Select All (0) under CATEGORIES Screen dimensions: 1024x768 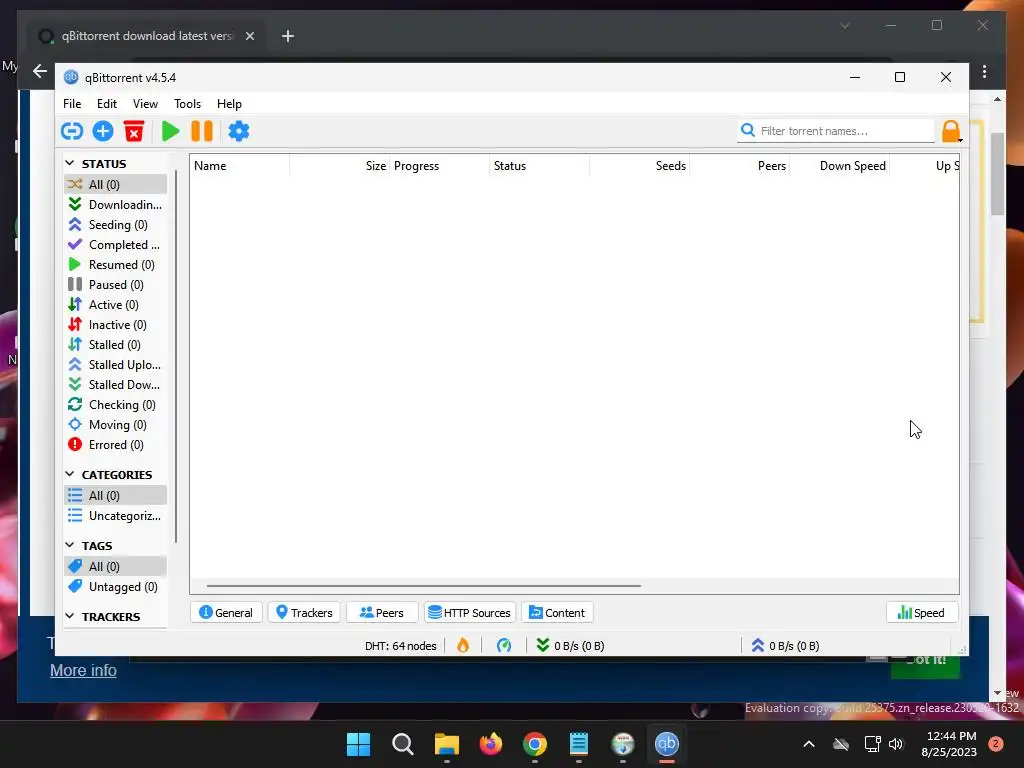116,496
